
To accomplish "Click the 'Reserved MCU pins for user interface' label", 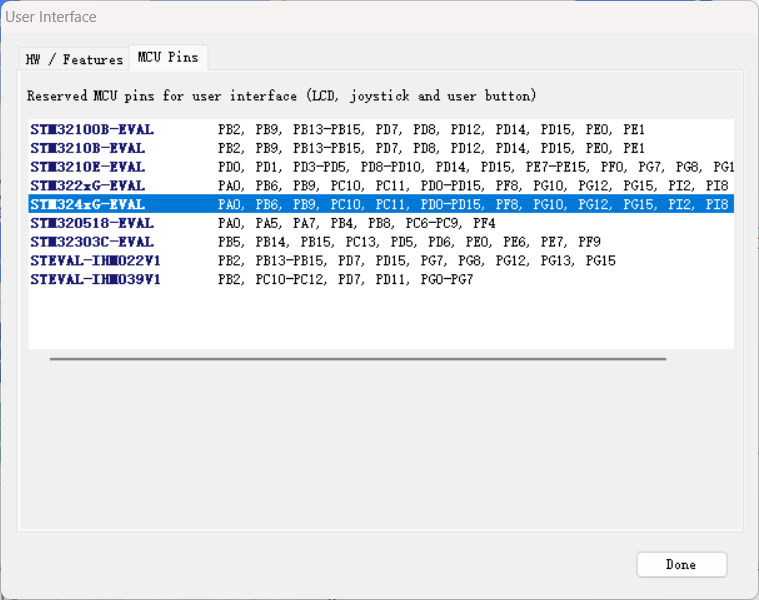I will coord(281,95).
